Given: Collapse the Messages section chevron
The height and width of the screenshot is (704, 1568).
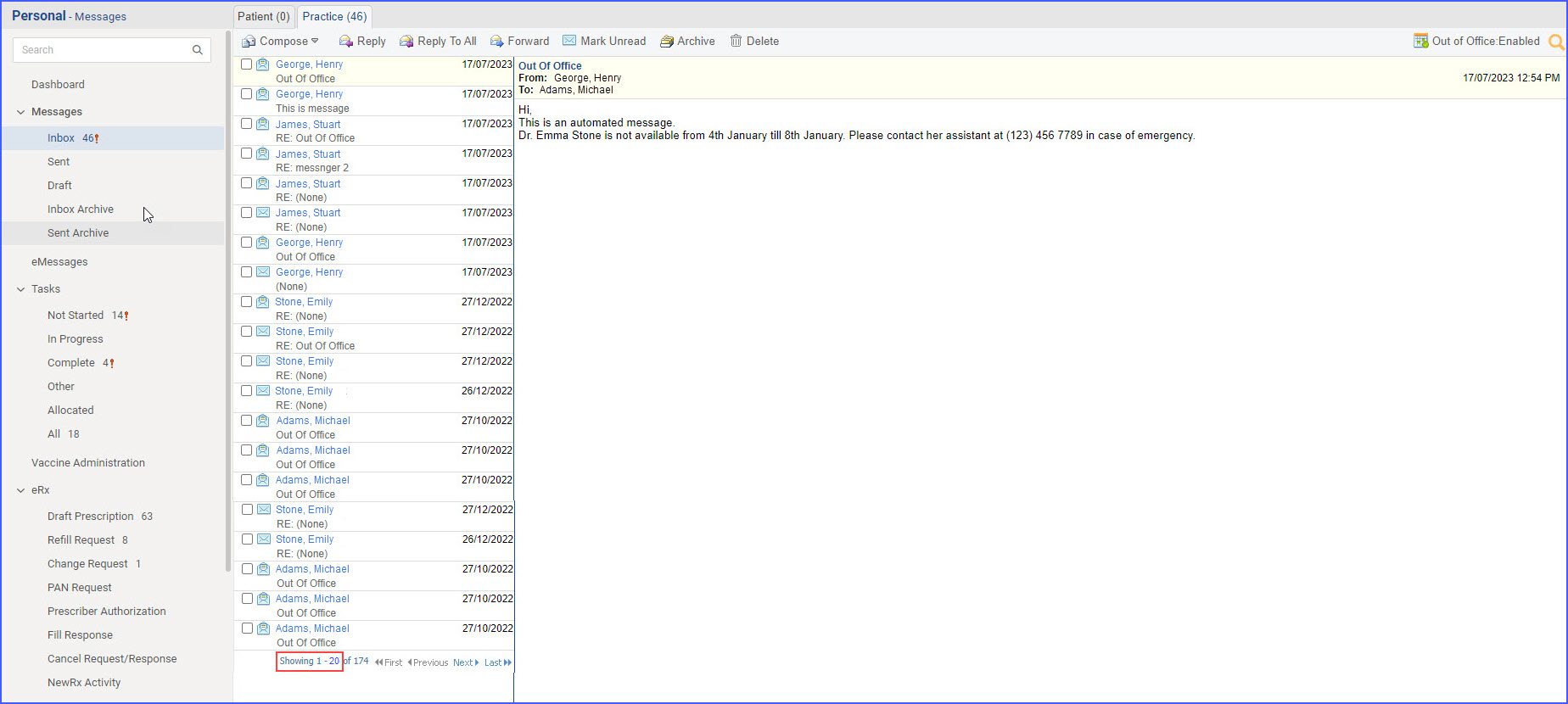Looking at the screenshot, I should click(x=21, y=112).
